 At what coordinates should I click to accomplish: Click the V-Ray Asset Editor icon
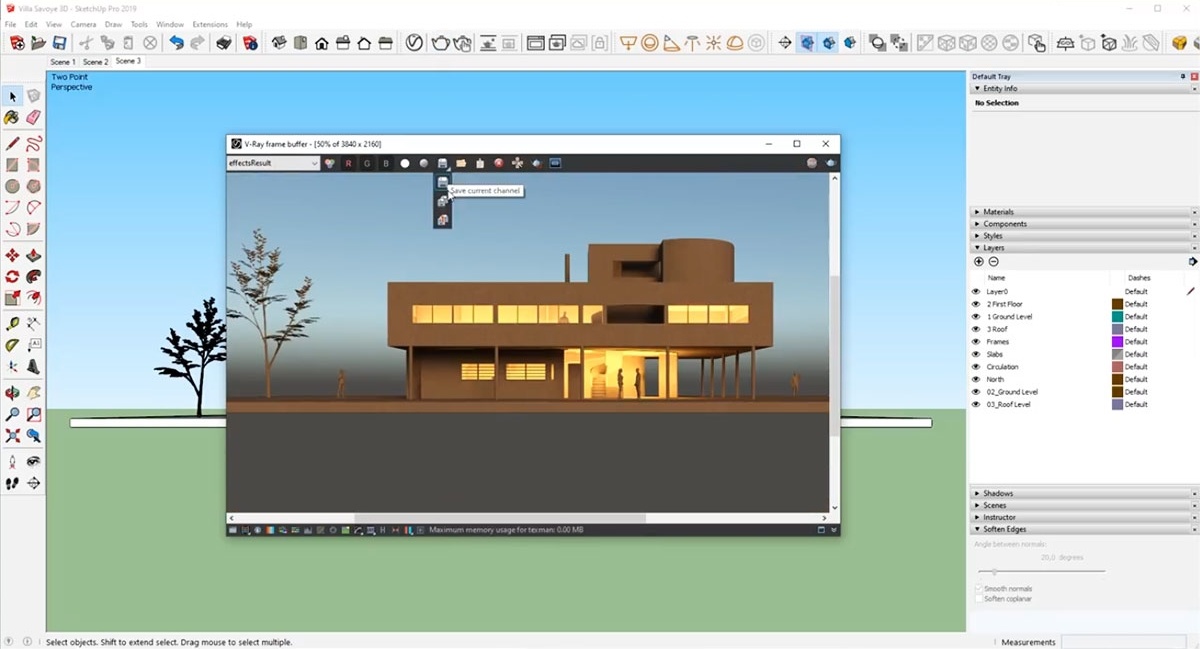click(x=414, y=43)
